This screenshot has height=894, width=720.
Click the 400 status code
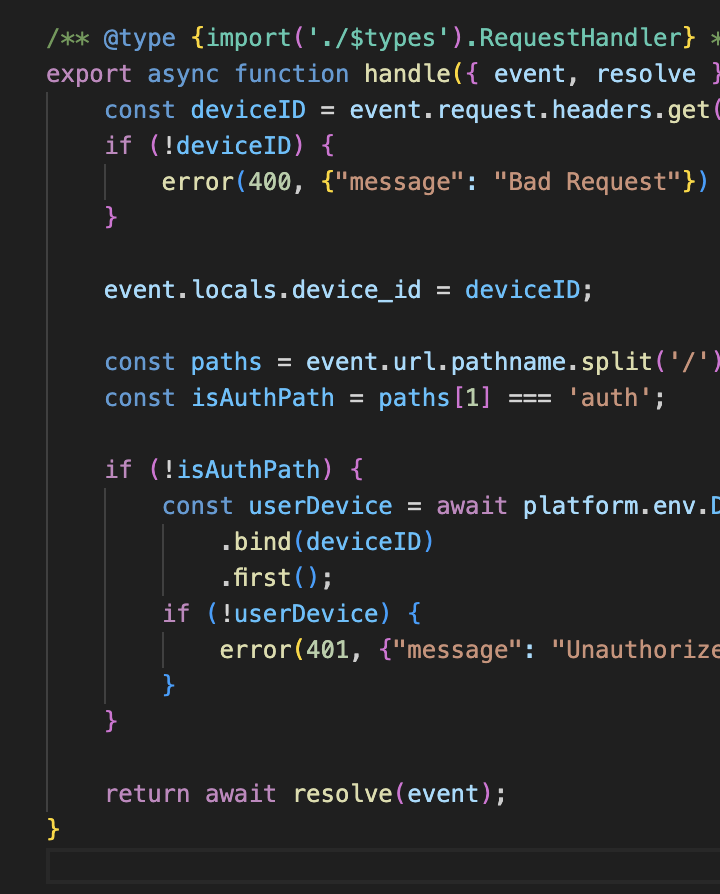click(270, 182)
